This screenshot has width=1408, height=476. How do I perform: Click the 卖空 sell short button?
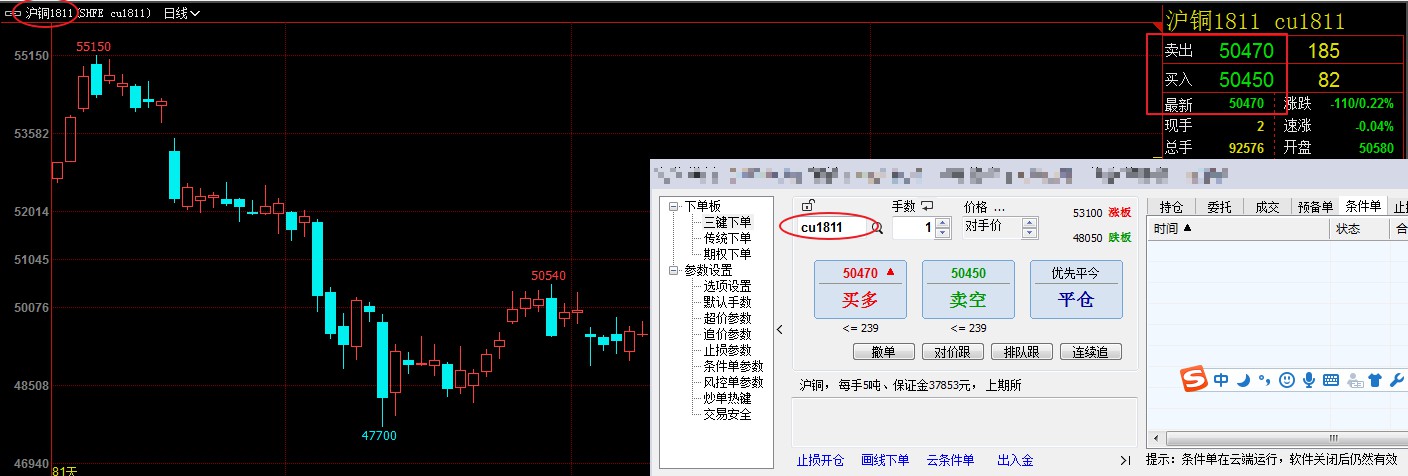(968, 289)
